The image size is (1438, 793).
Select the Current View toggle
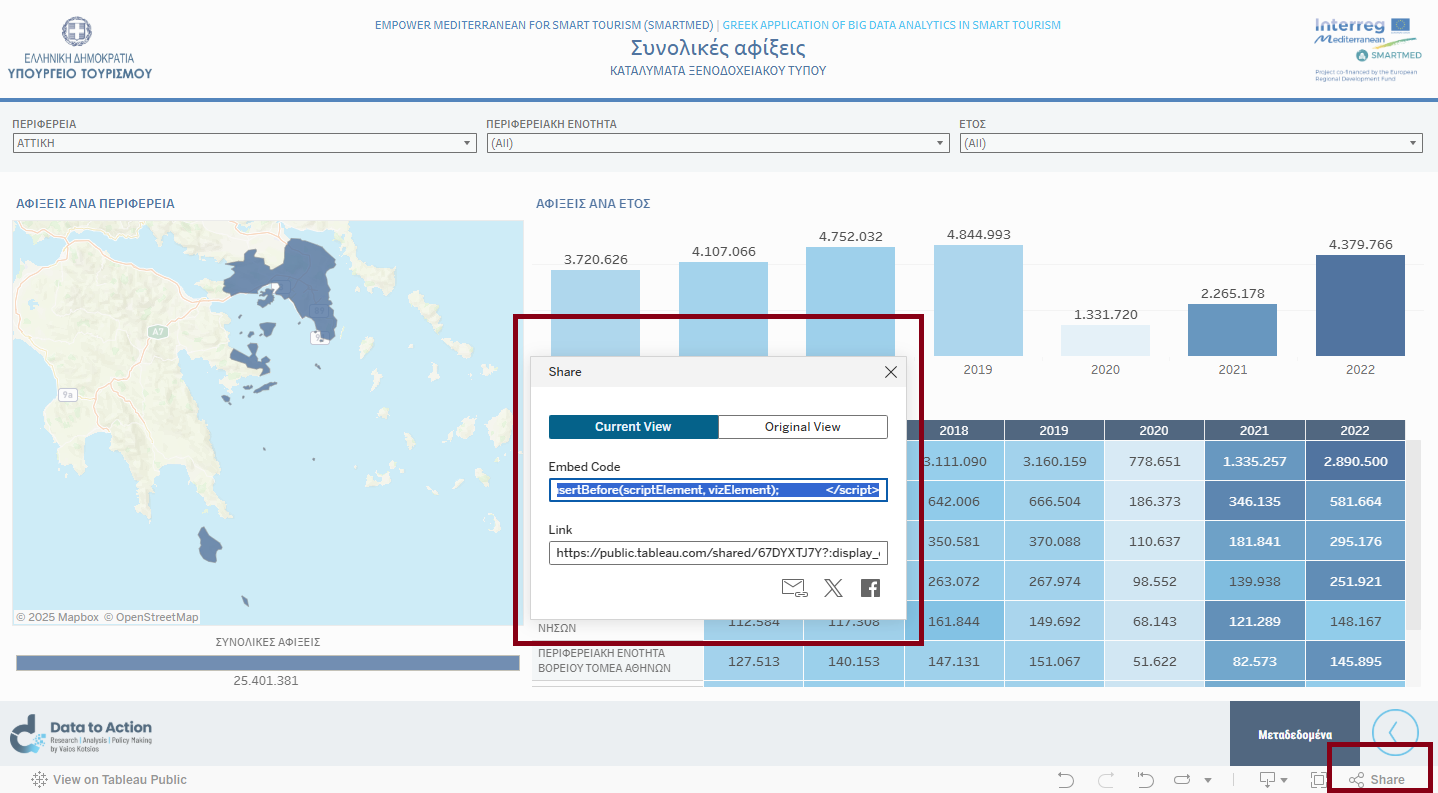tap(633, 427)
